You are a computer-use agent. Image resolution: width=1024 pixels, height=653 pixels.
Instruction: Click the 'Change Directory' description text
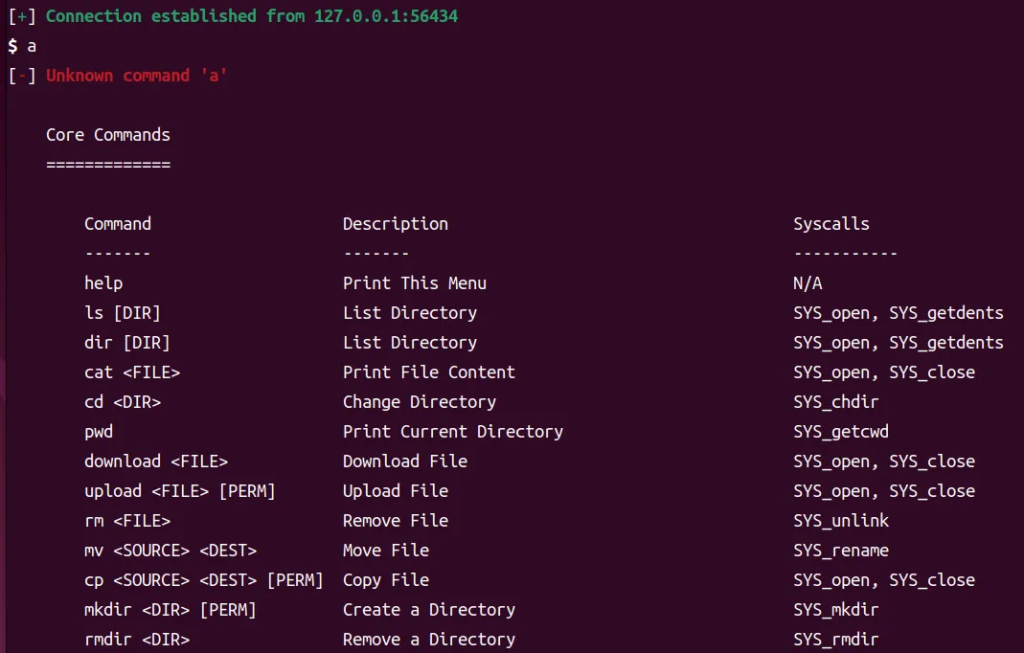point(419,402)
